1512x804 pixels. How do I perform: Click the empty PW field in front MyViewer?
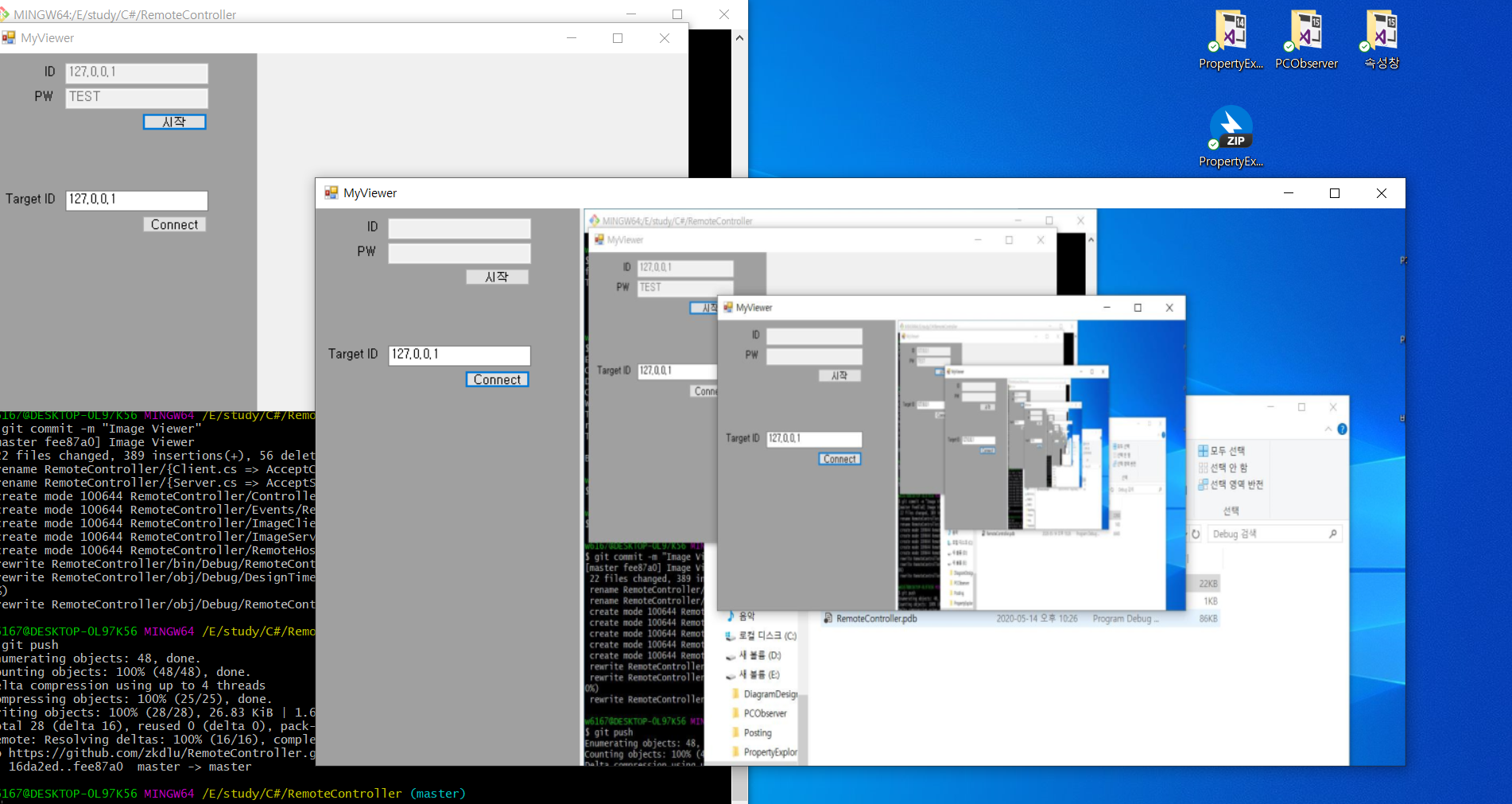[459, 253]
